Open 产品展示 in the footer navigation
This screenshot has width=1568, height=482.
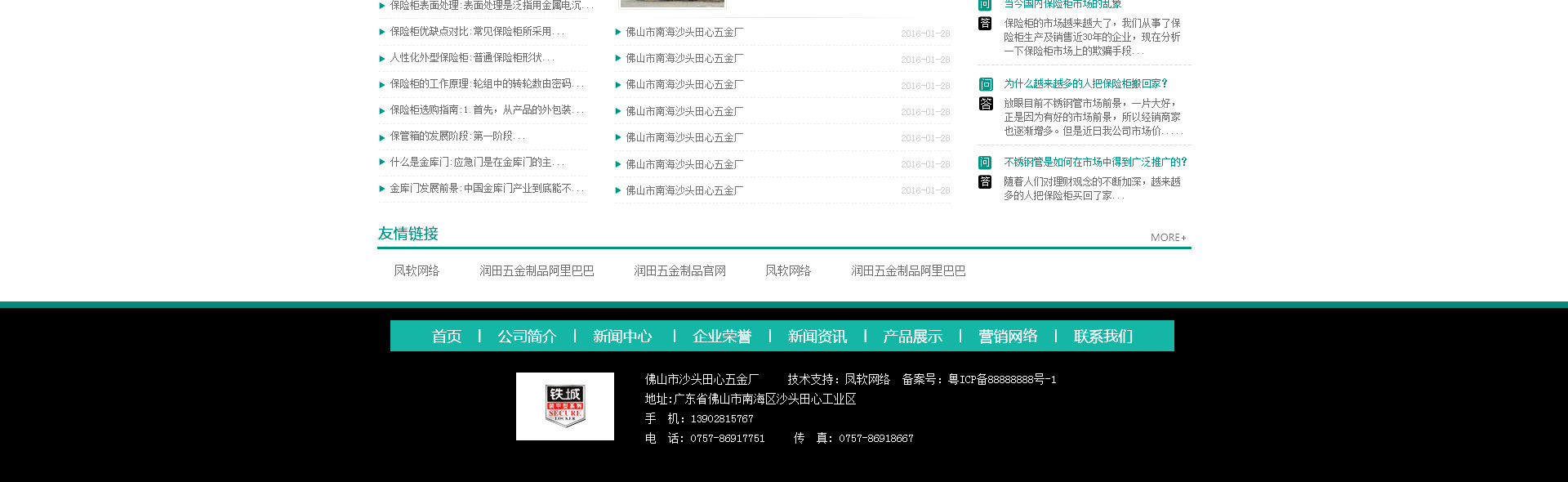point(912,337)
